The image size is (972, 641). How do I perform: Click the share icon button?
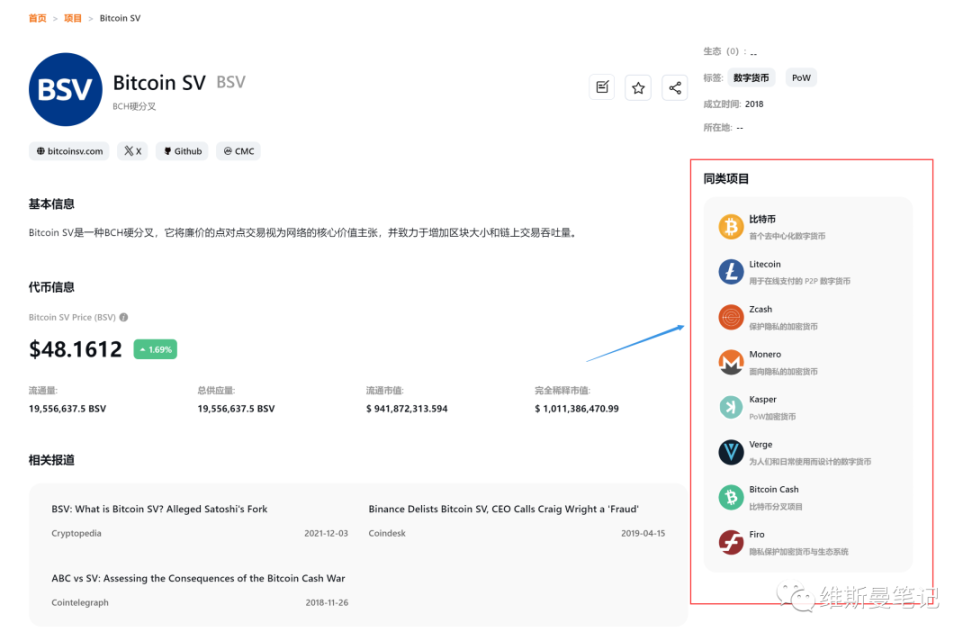[x=674, y=87]
